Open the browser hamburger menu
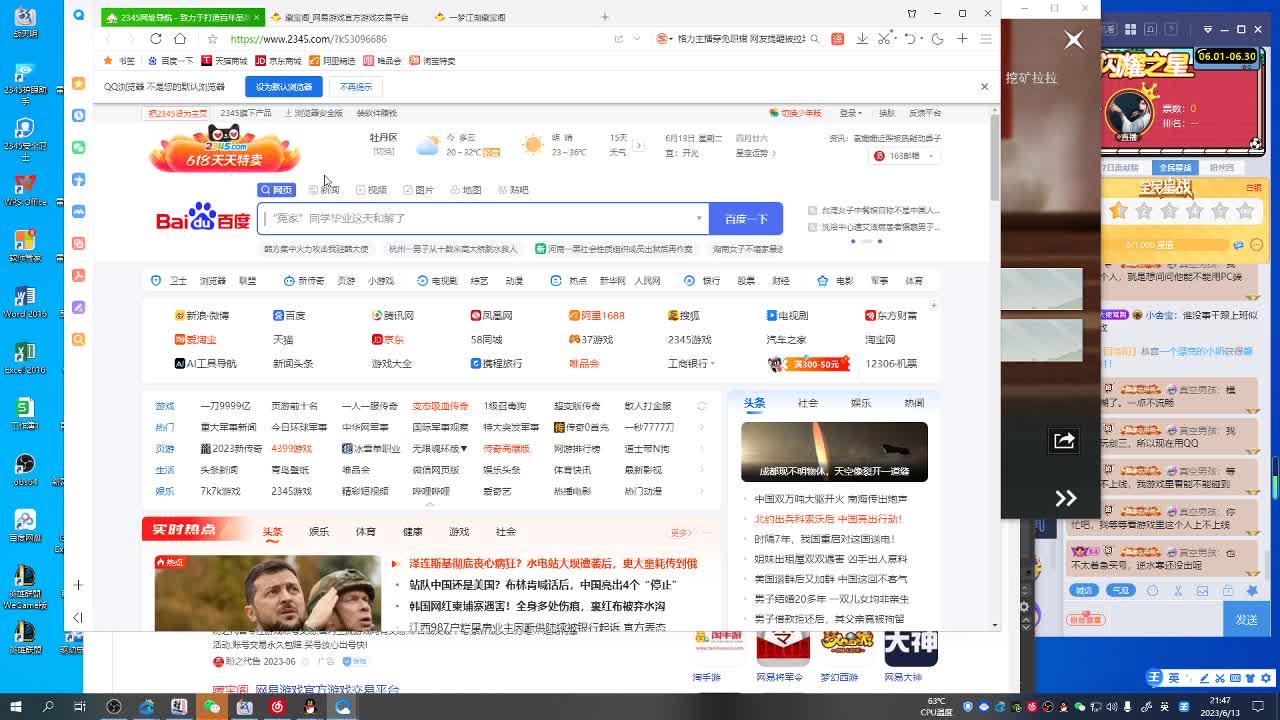This screenshot has width=1280, height=720. tap(986, 38)
